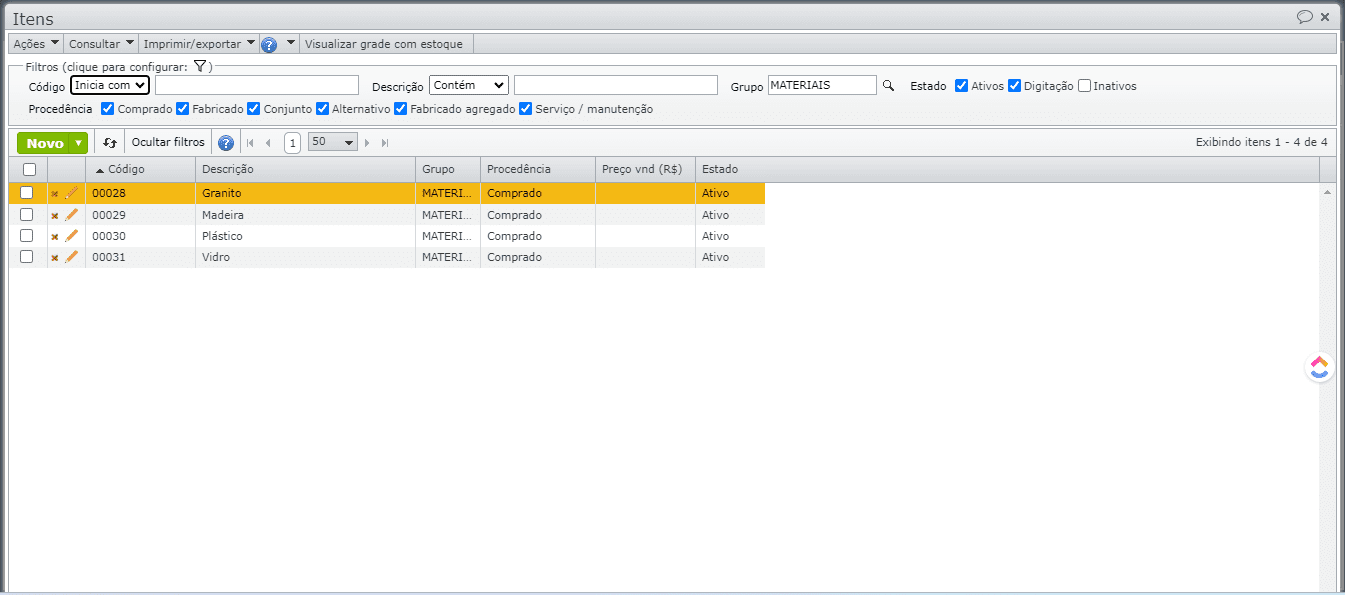Click Ocultar filtros button
Screen dimensions: 1345x595
coord(168,143)
